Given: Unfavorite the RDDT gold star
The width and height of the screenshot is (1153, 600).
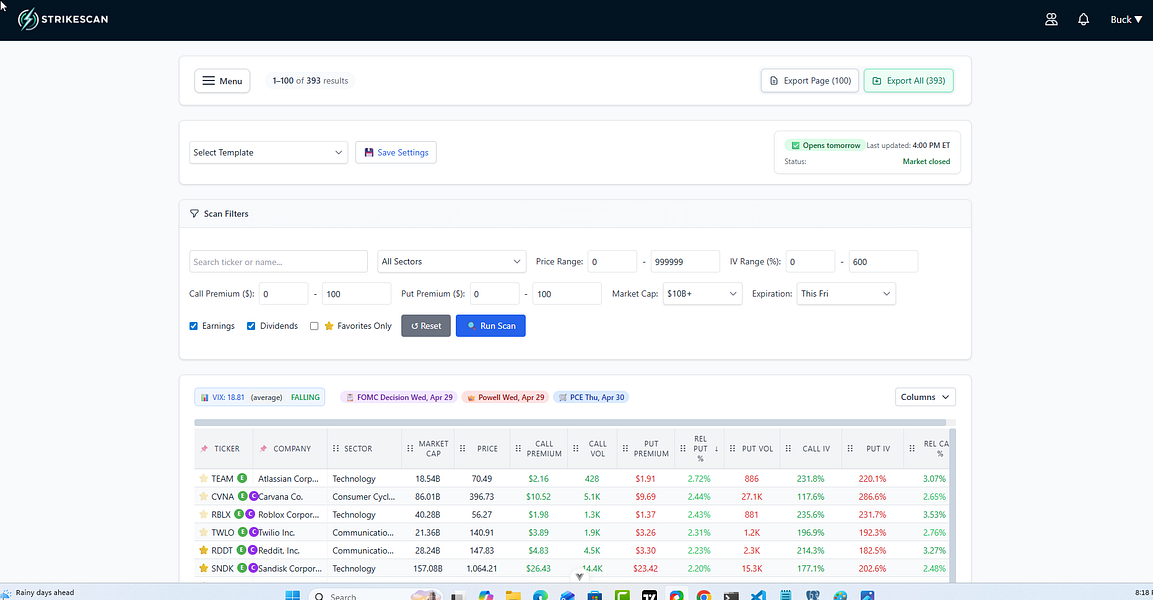Looking at the screenshot, I should tap(204, 550).
